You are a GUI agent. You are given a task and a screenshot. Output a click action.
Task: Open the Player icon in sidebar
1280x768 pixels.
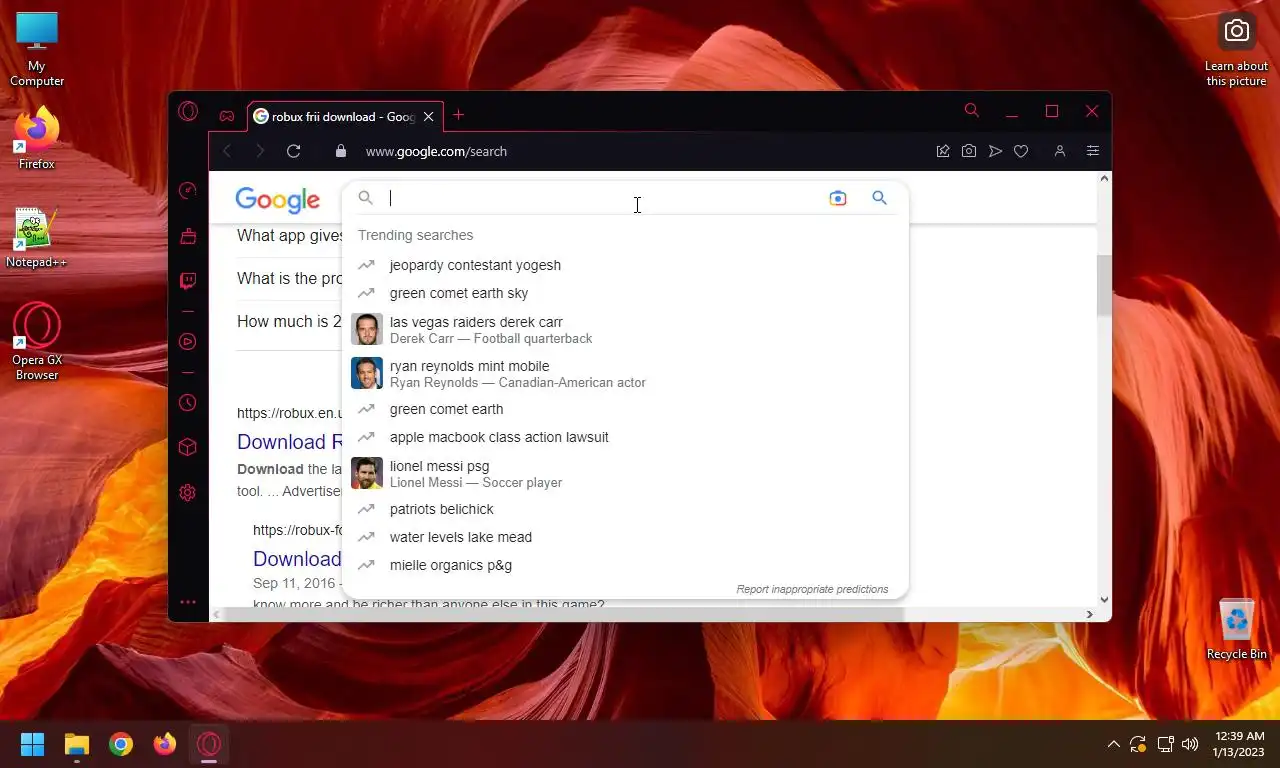(187, 342)
